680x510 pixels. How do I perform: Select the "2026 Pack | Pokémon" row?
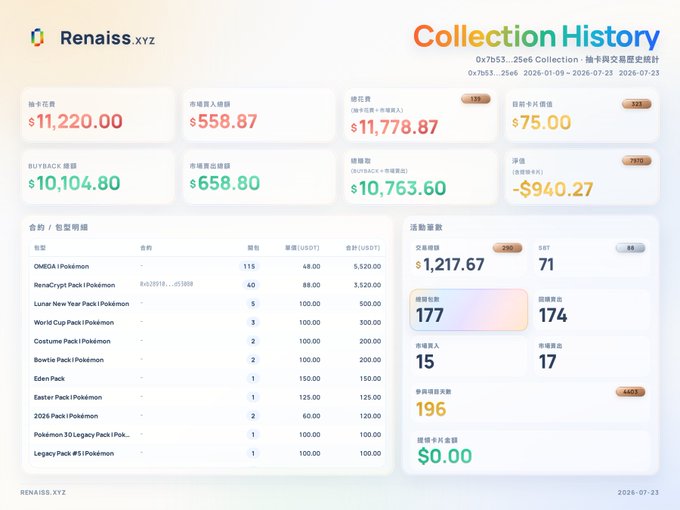pyautogui.click(x=207, y=415)
